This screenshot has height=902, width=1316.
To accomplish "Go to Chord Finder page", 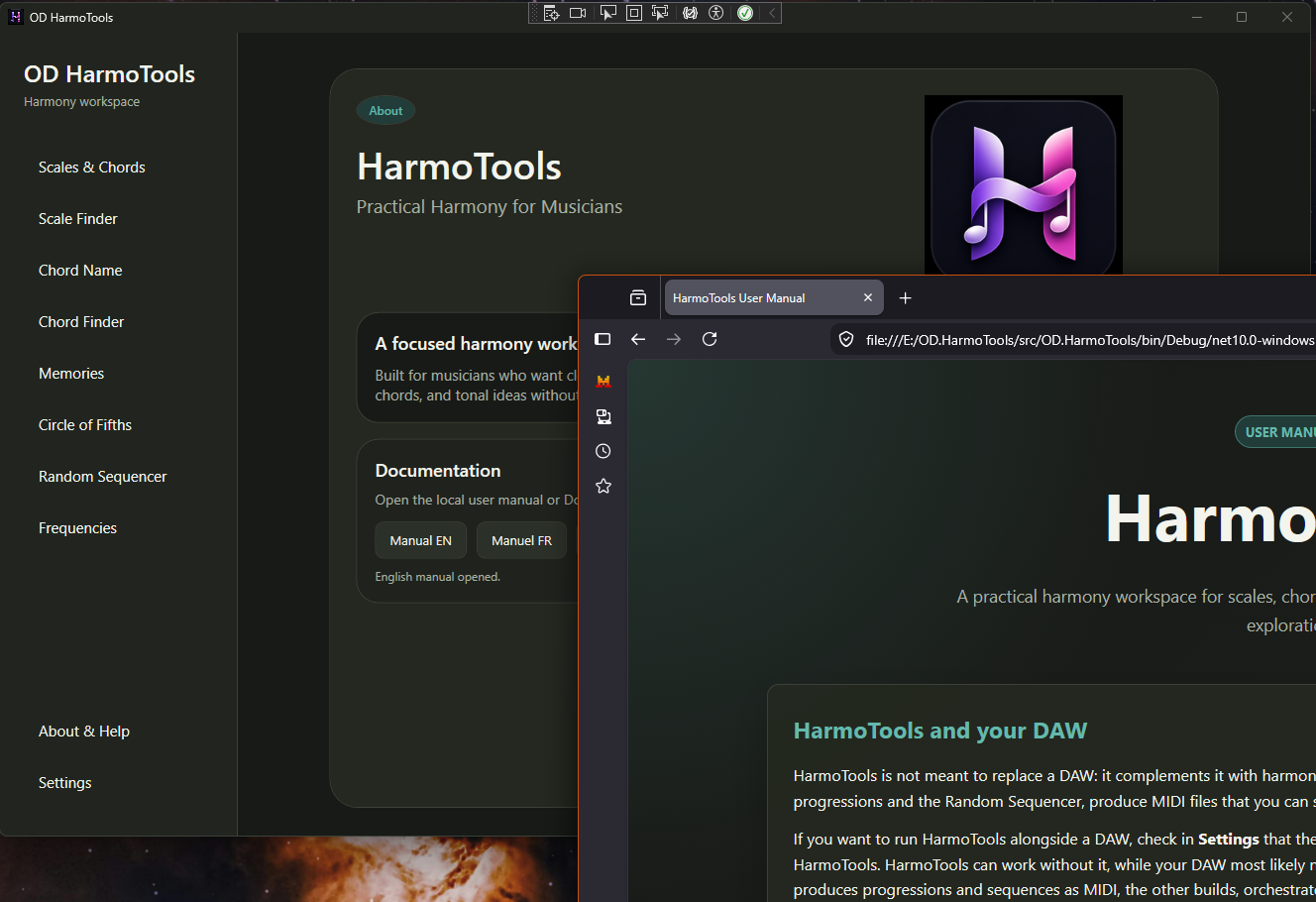I will pos(81,322).
